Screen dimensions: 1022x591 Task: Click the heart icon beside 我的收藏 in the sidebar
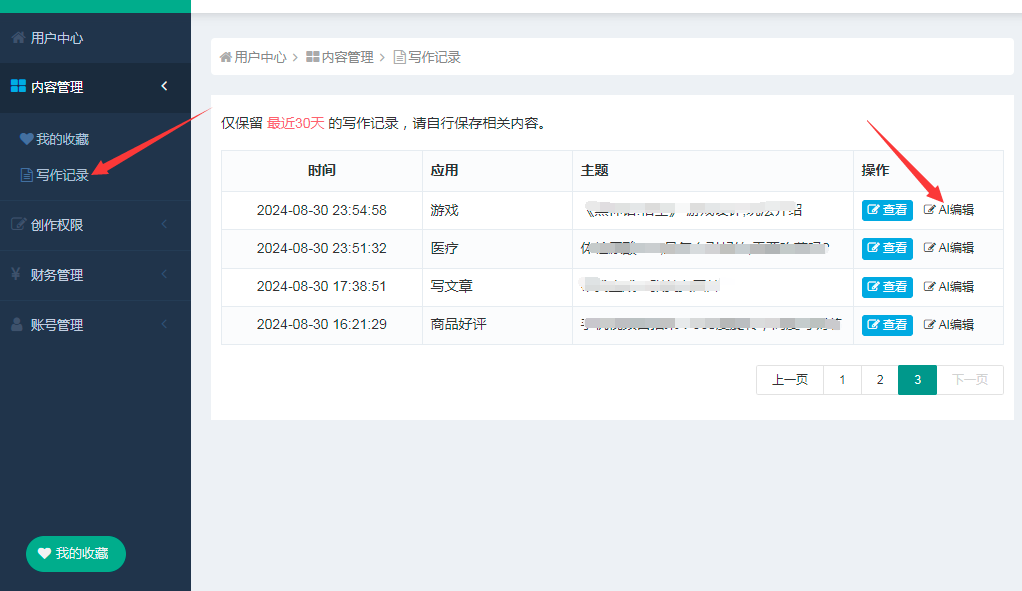pos(27,139)
